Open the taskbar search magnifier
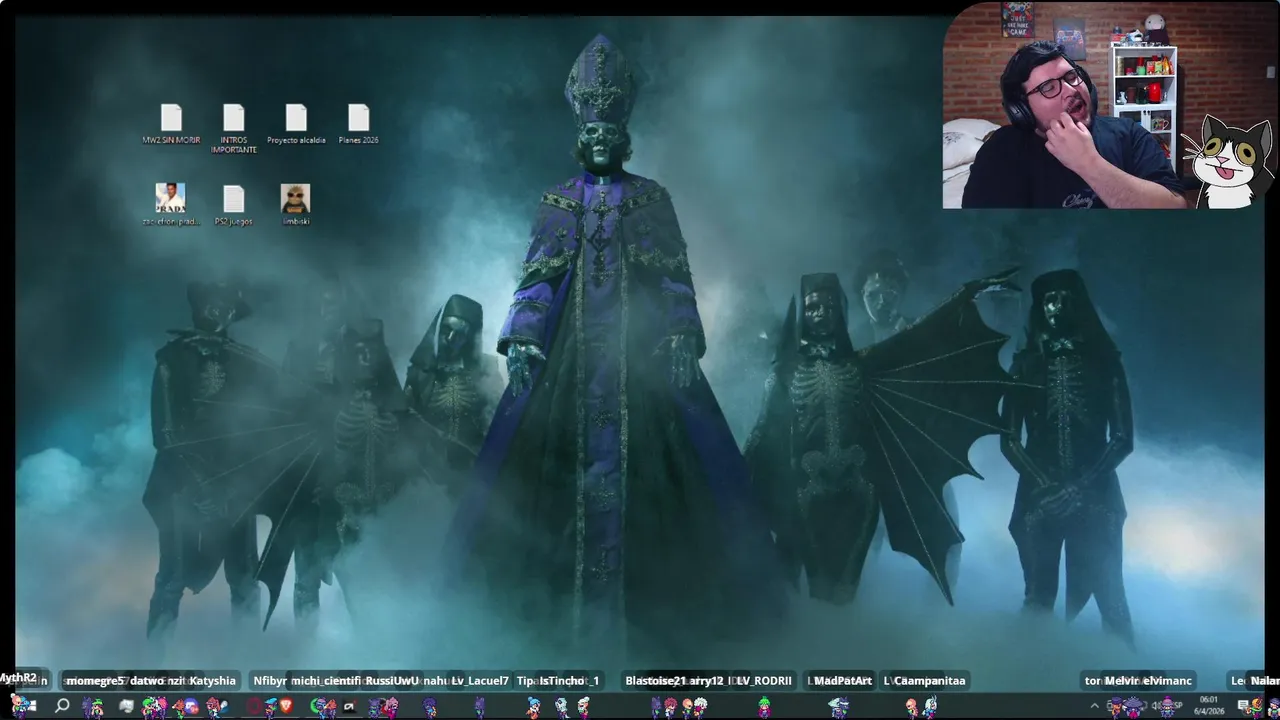Image resolution: width=1280 pixels, height=720 pixels. point(62,706)
